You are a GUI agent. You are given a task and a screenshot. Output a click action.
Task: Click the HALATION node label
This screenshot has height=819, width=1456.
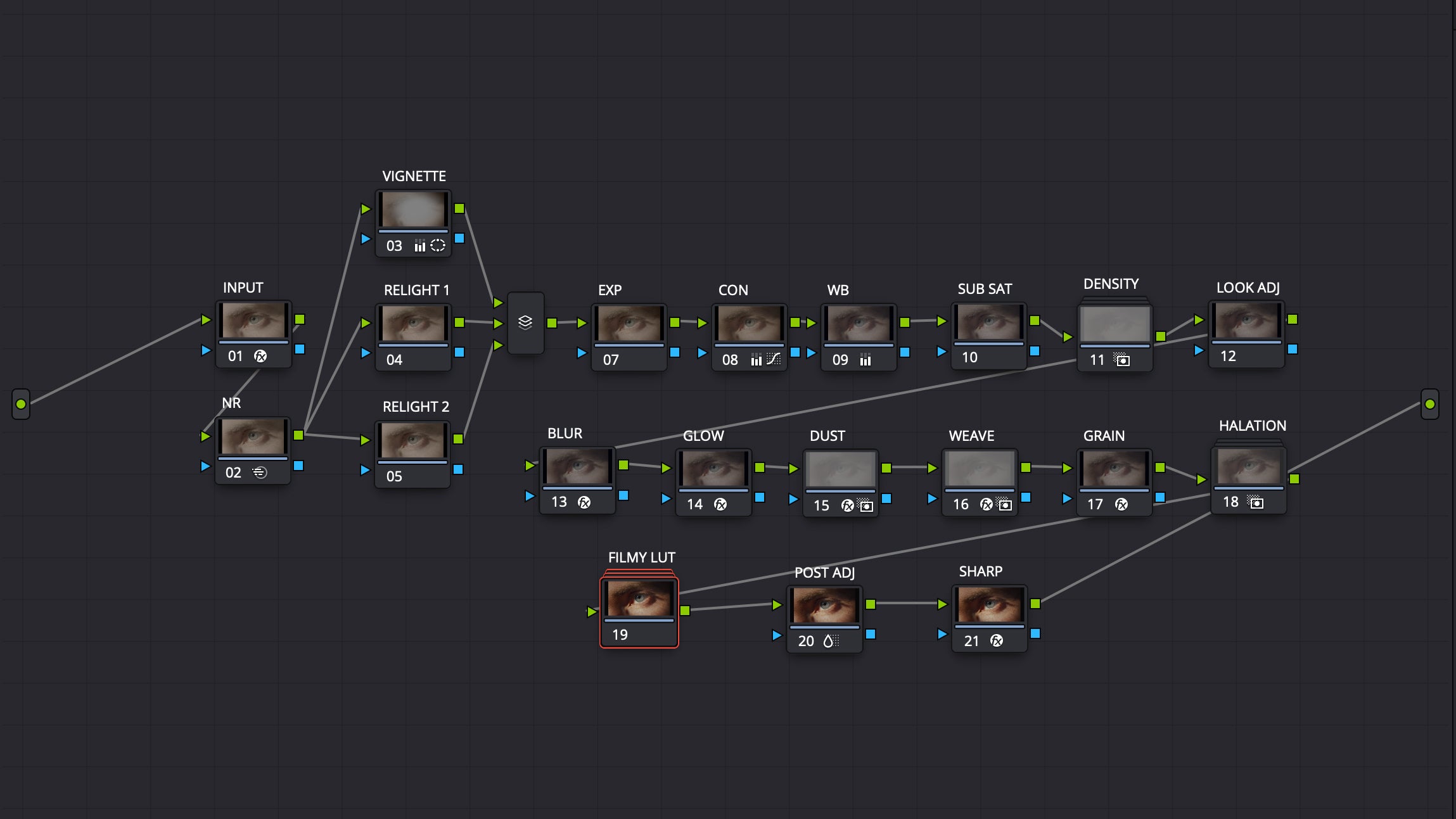coord(1252,426)
